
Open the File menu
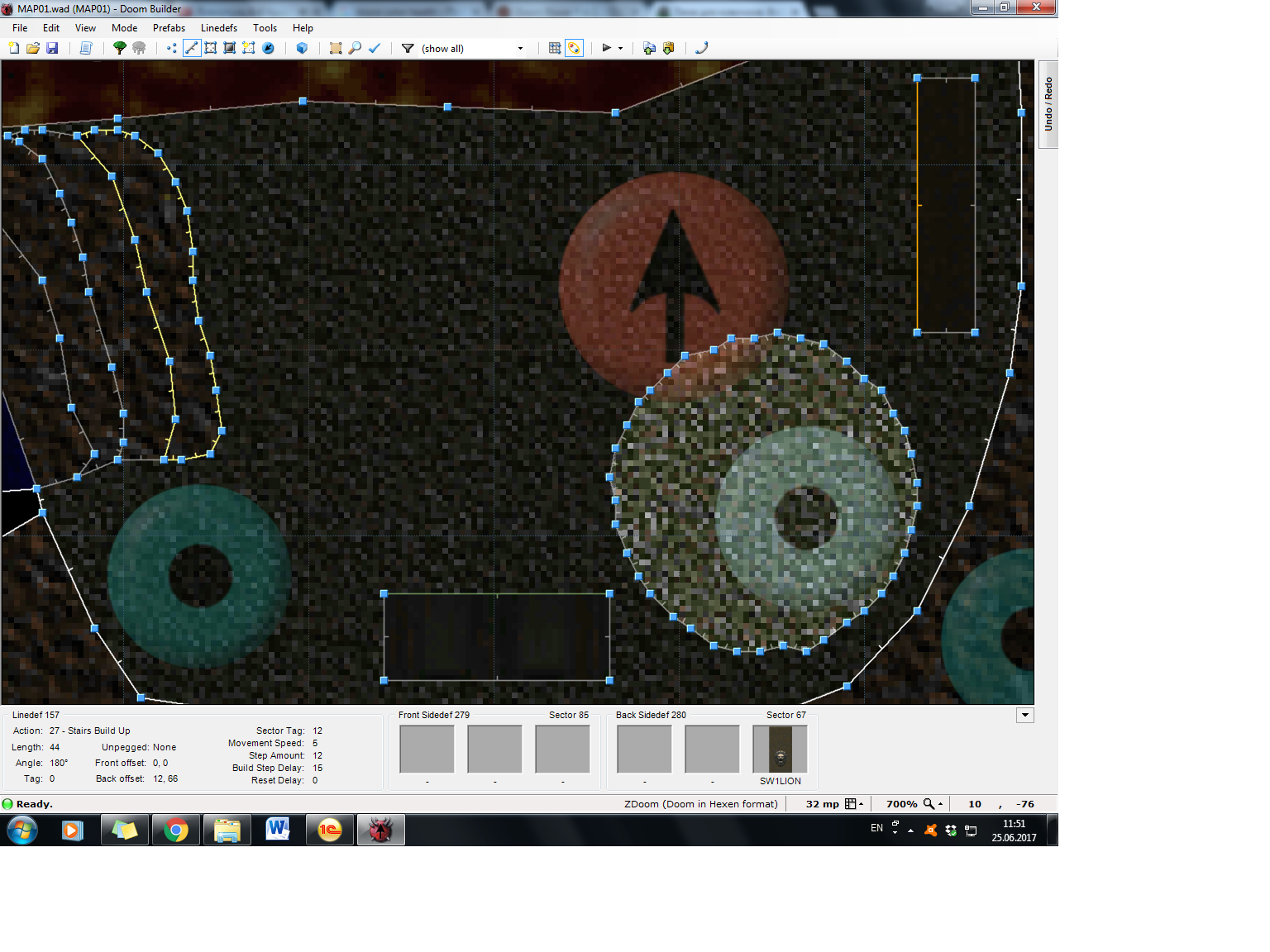point(20,28)
